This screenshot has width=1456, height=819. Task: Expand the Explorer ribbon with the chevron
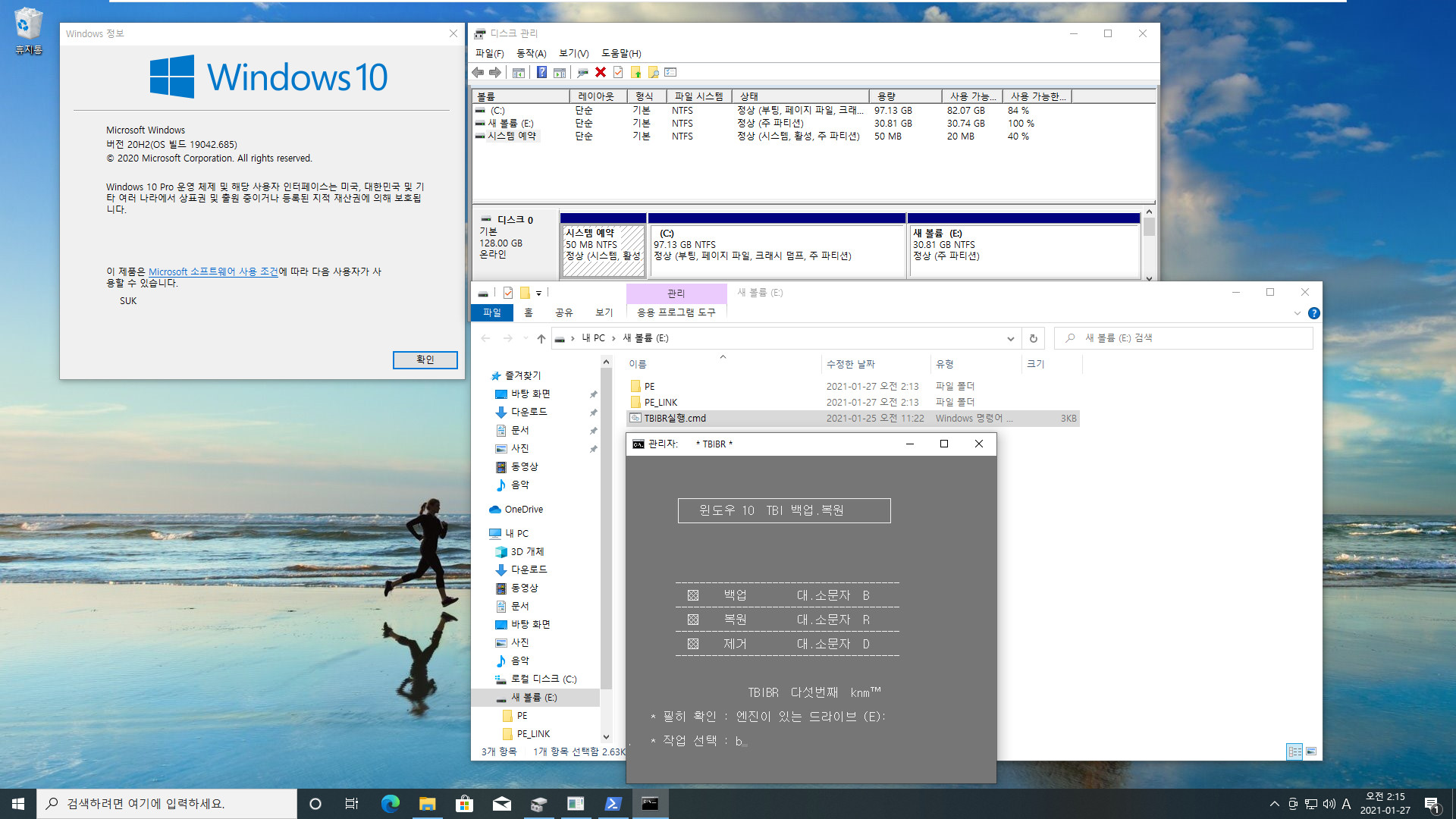(1297, 313)
